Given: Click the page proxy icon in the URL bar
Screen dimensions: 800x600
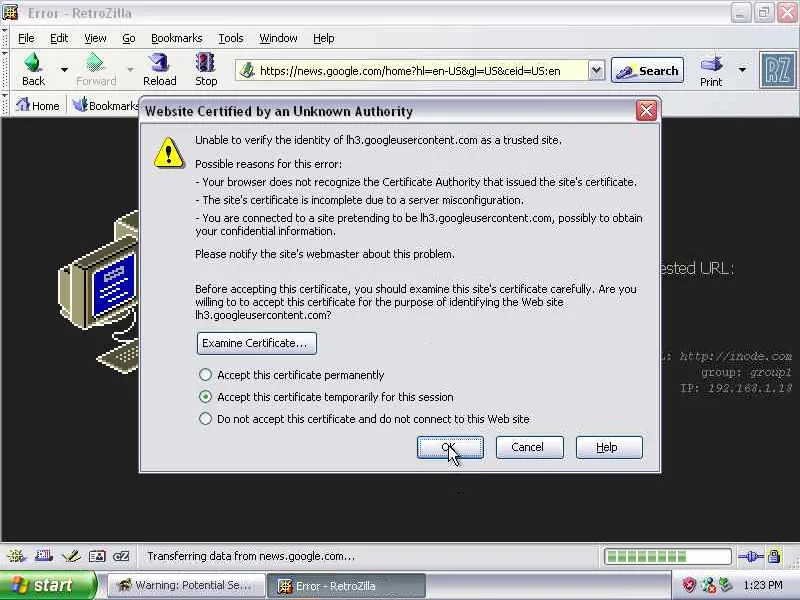Looking at the screenshot, I should 247,70.
